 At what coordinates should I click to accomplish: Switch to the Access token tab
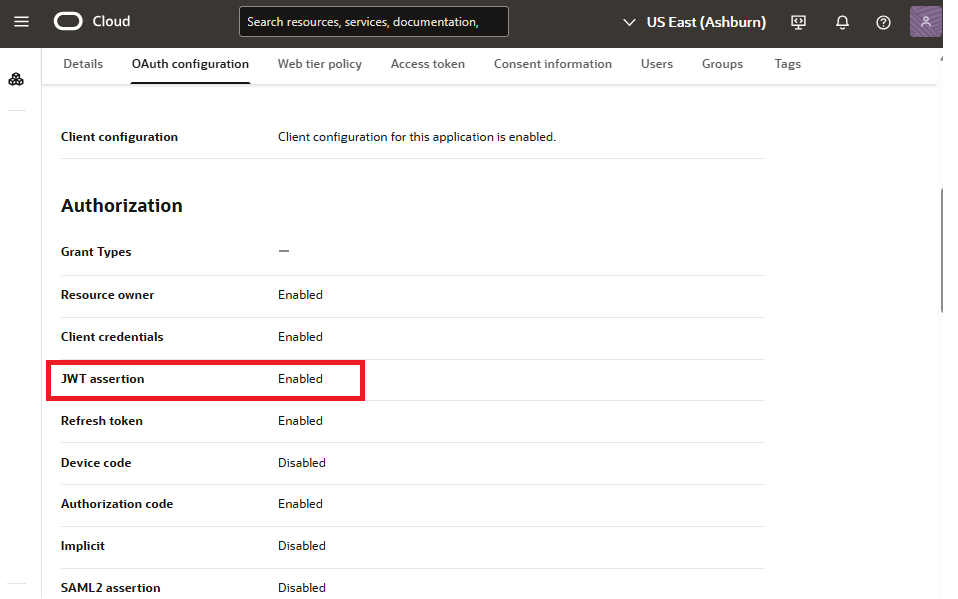point(427,63)
